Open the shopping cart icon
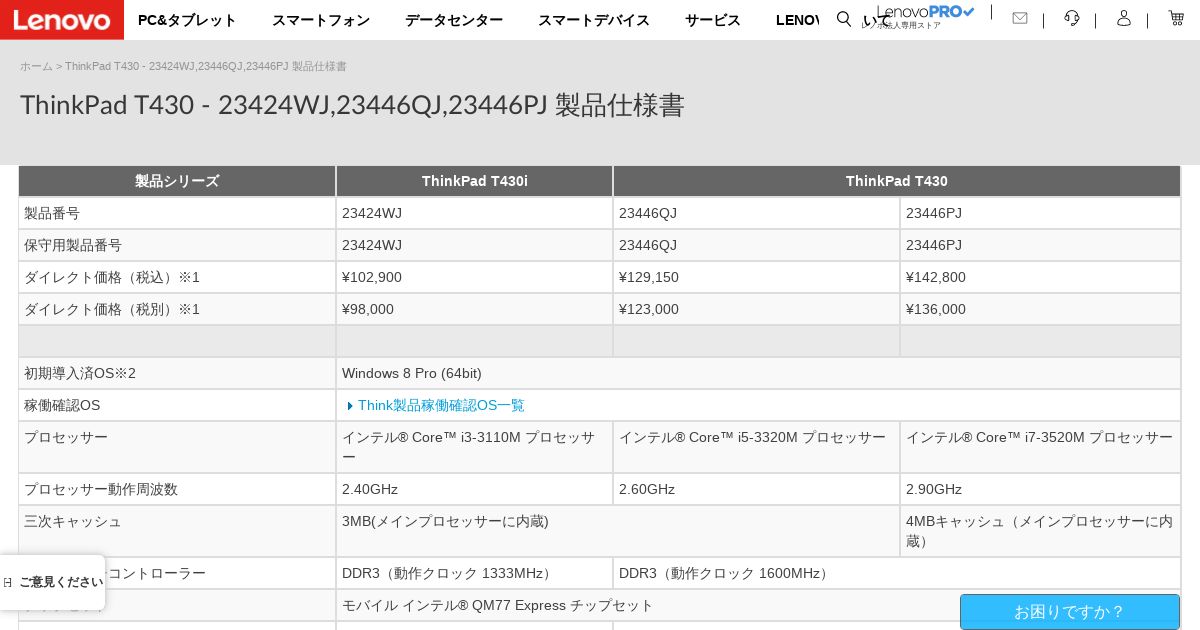 pyautogui.click(x=1176, y=18)
